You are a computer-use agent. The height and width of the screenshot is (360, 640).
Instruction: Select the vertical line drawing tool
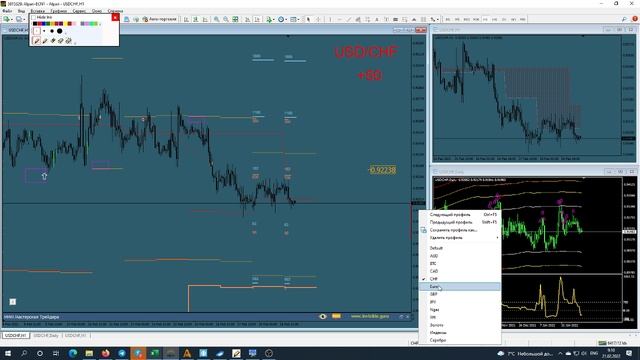tap(330, 19)
